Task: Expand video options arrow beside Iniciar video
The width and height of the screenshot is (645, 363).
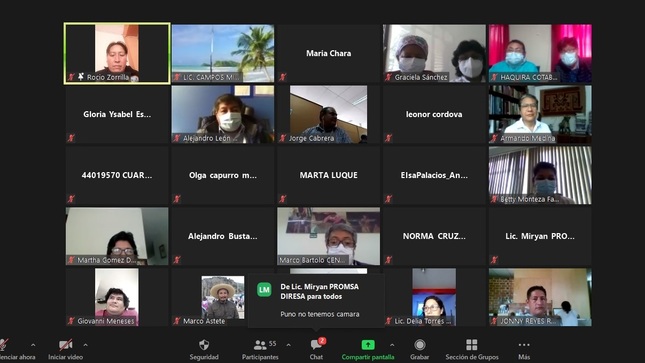Action: pos(86,345)
